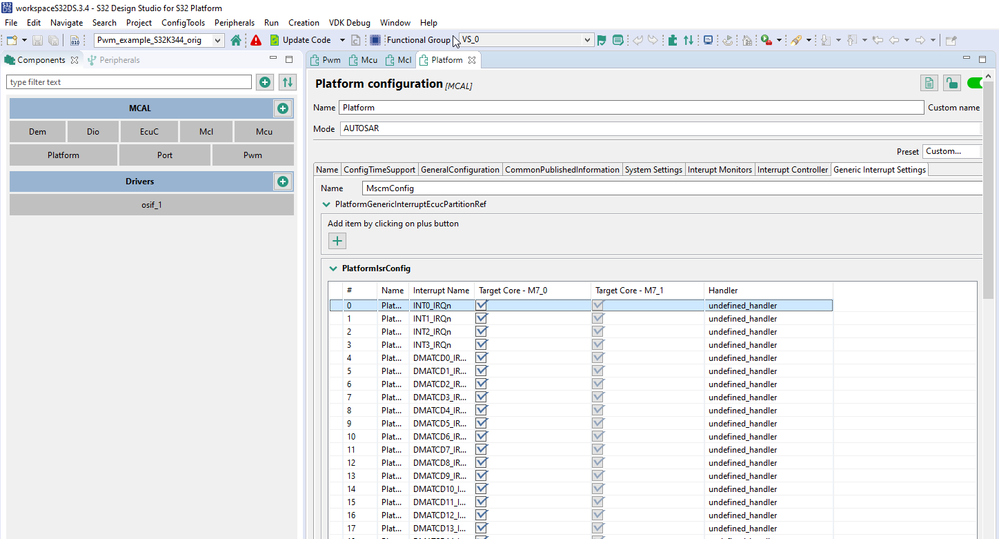Toggle Target Core M7_0 checkbox for INT0_IRQn
Viewport: 999px width, 539px height.
click(x=481, y=305)
